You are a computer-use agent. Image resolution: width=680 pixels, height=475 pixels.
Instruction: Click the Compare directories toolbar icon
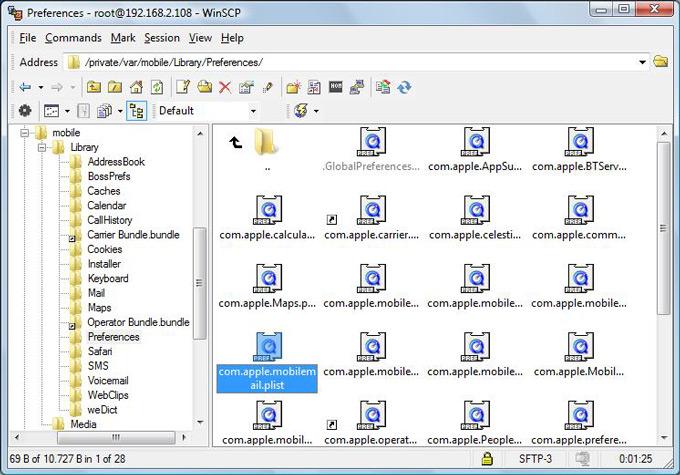(314, 87)
